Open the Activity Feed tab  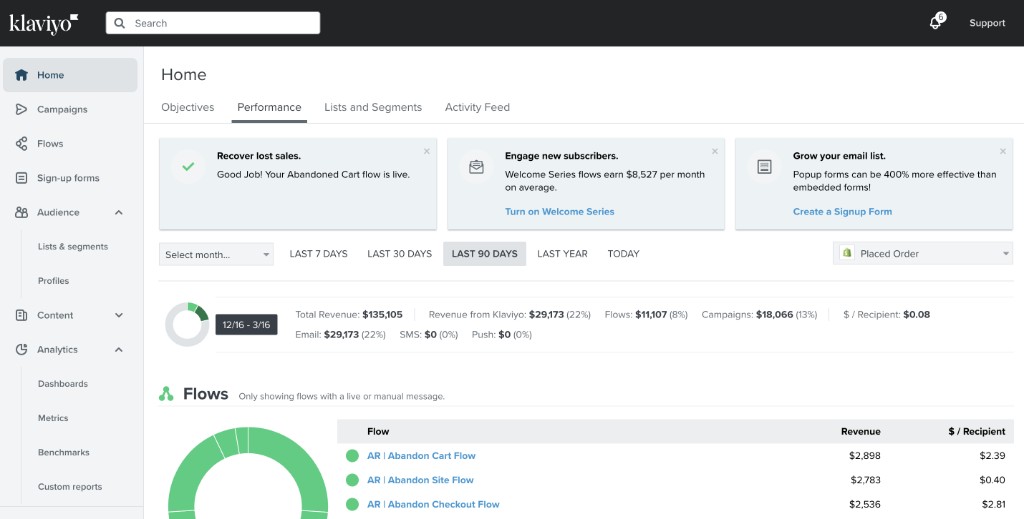[477, 107]
